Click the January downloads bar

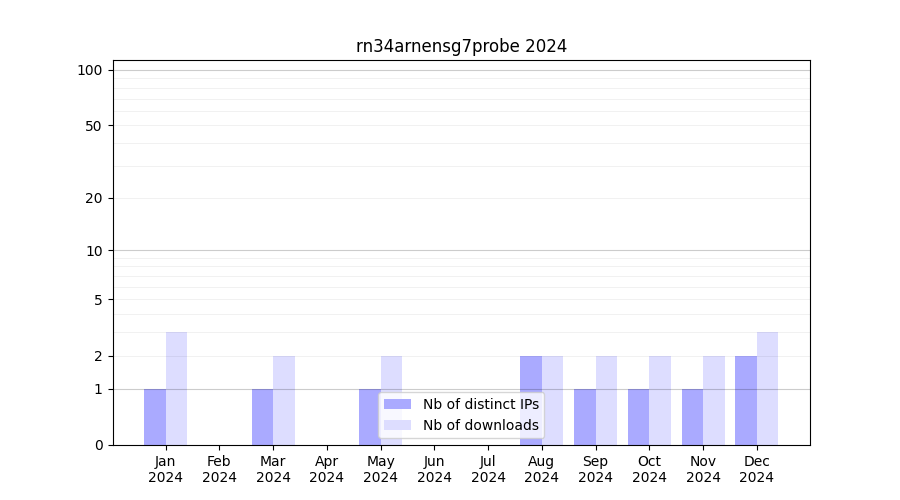pos(177,389)
